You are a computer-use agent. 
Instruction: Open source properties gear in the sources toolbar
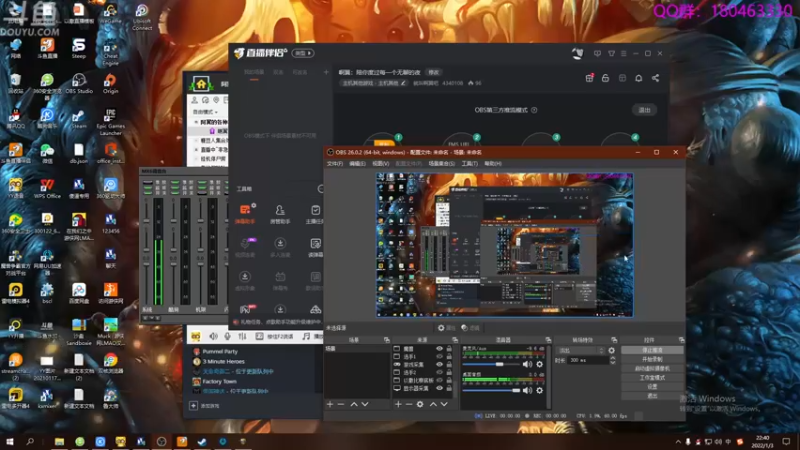pyautogui.click(x=420, y=404)
